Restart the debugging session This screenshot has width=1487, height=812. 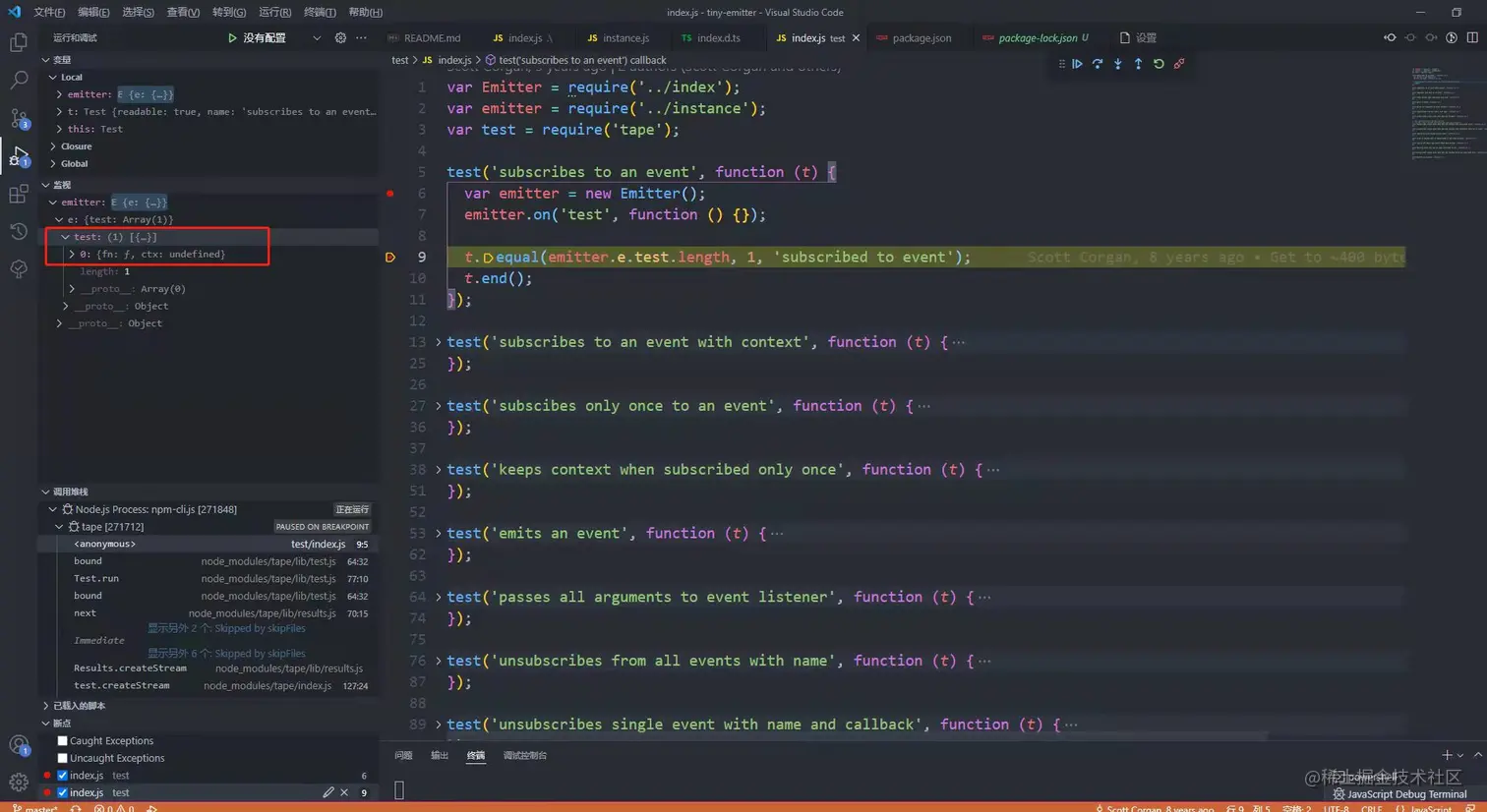tap(1159, 64)
